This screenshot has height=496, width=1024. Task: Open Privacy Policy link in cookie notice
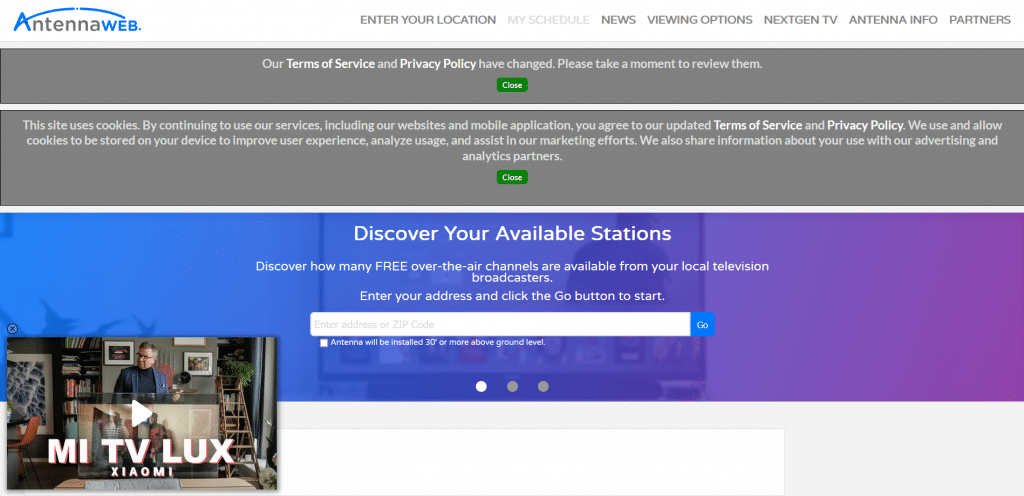(865, 125)
